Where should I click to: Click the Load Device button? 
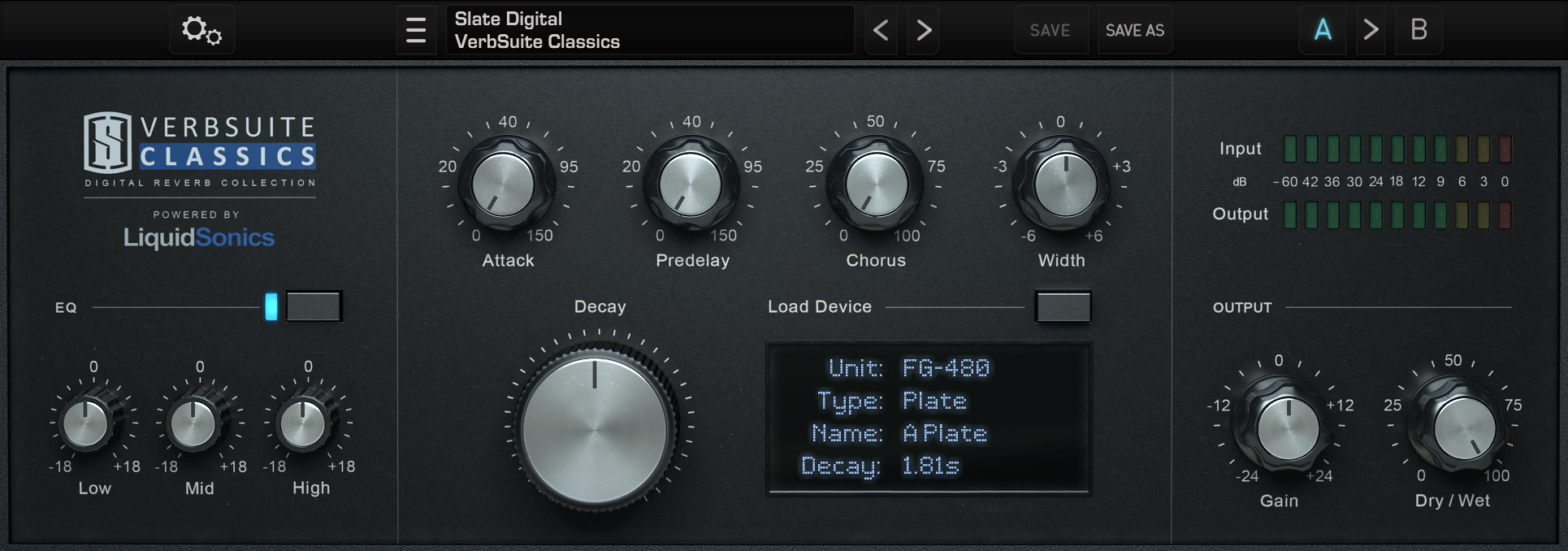[1063, 306]
